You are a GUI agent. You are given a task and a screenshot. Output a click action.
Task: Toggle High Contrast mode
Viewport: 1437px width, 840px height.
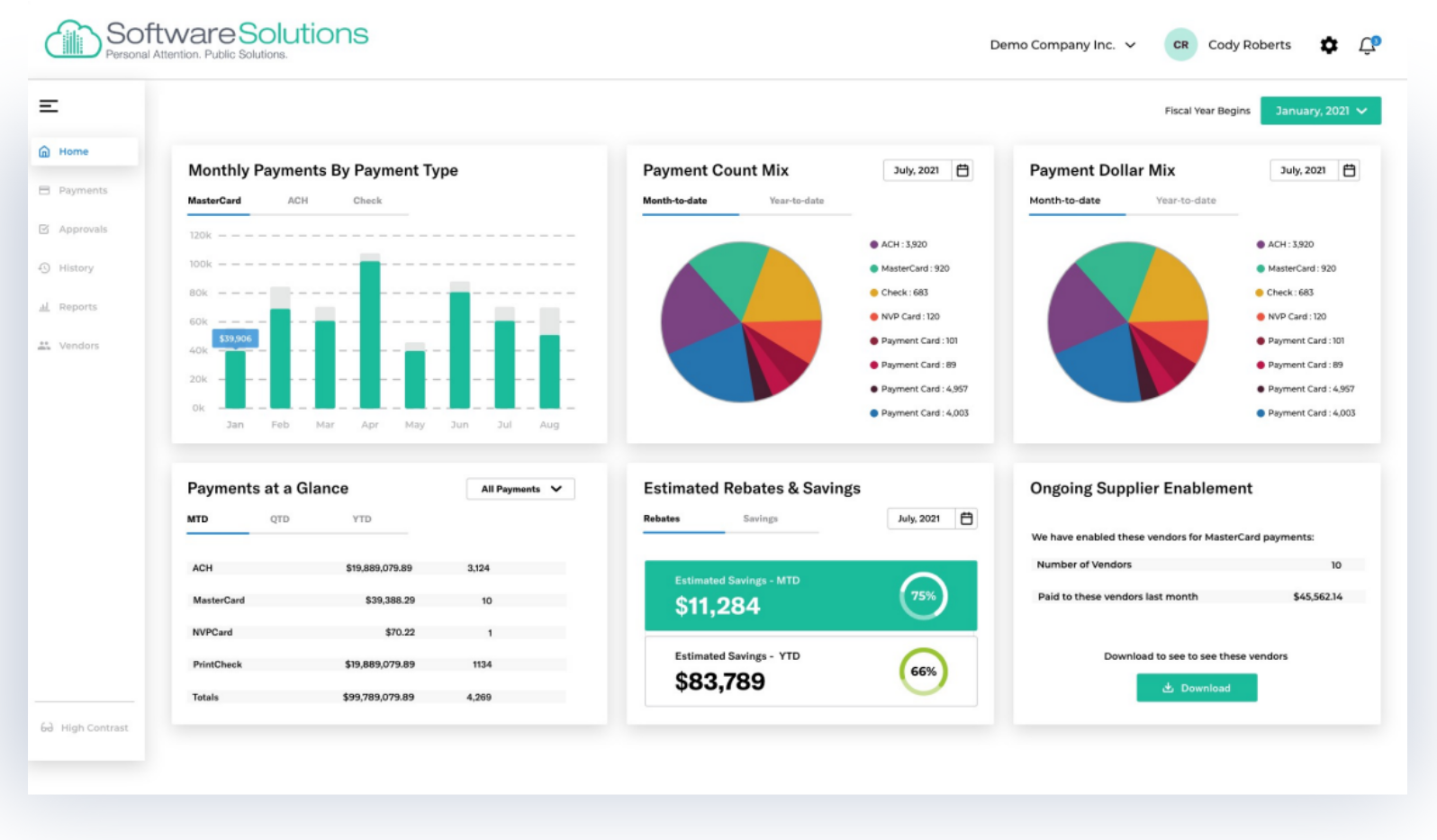85,727
